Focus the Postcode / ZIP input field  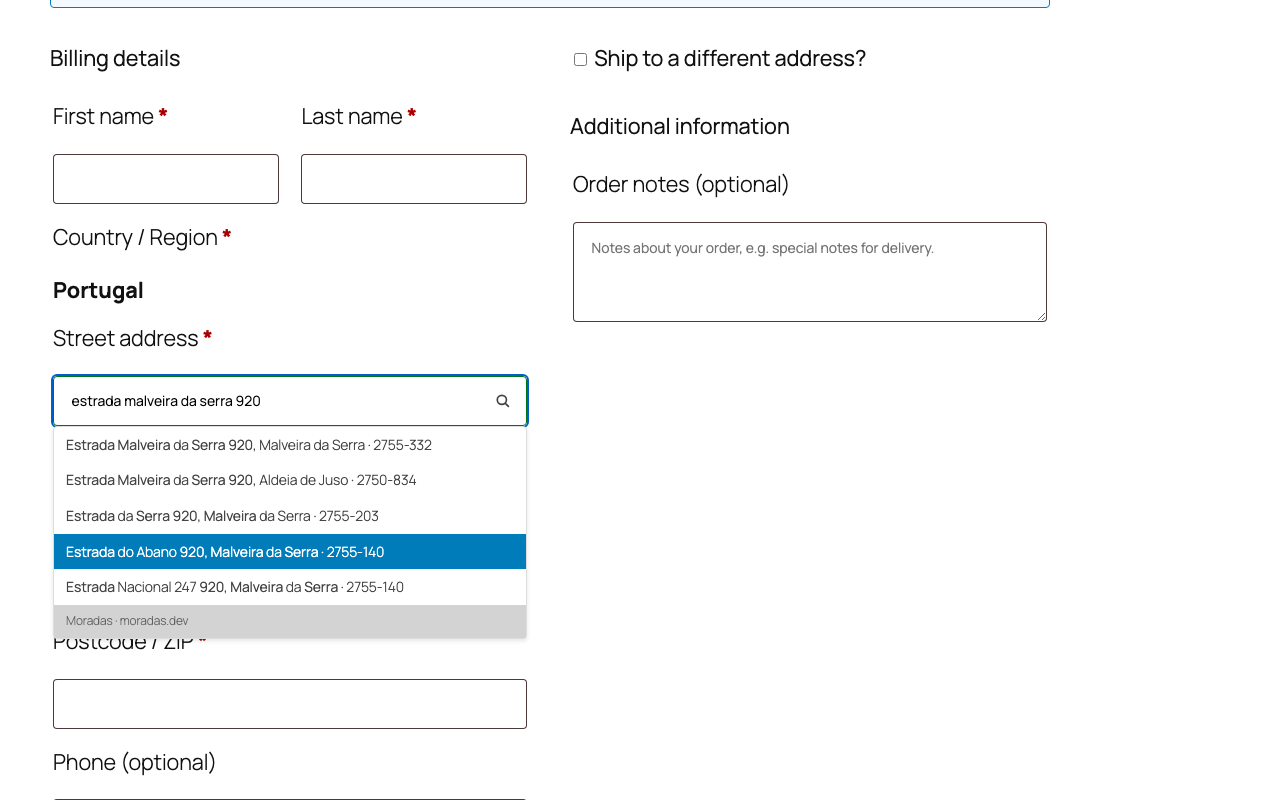(290, 704)
